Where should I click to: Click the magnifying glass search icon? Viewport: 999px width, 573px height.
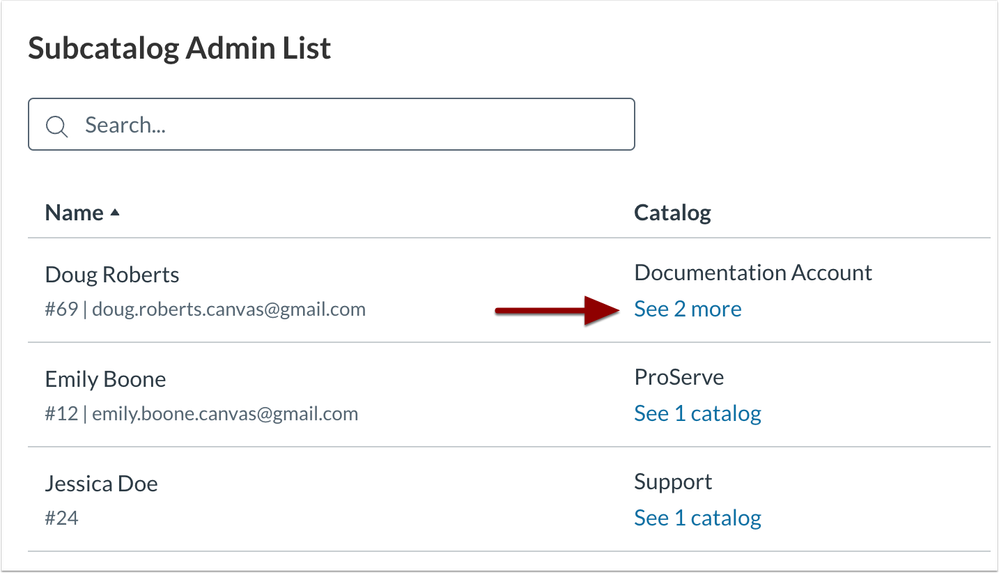pos(57,126)
